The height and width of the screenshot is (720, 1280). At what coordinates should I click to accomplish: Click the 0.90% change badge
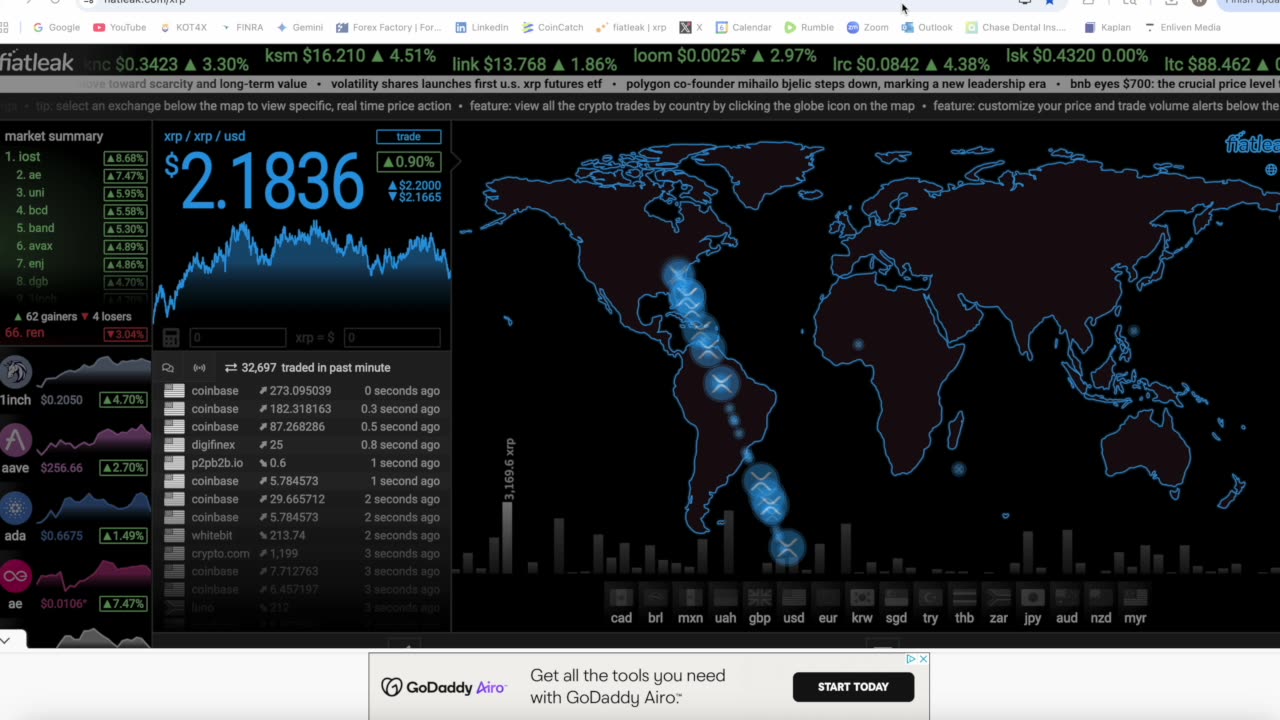(x=408, y=162)
